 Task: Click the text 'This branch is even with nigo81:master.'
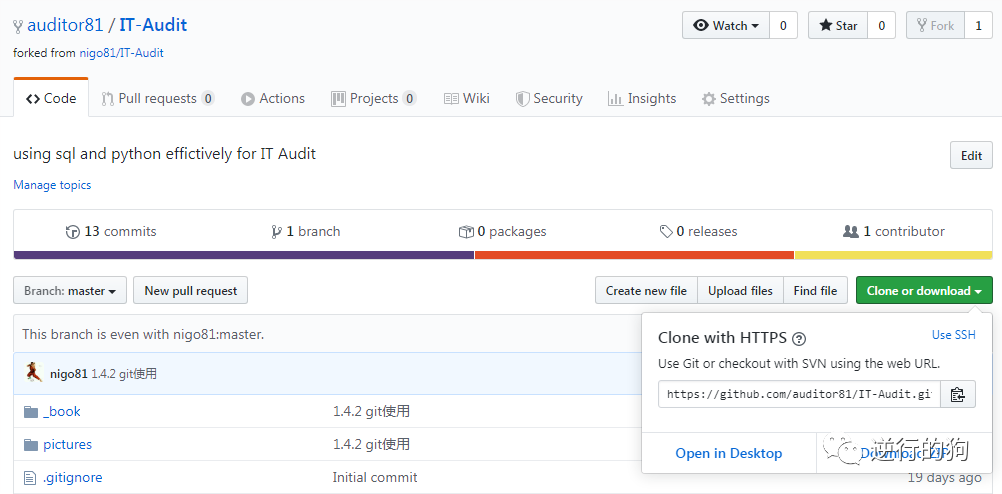143,334
